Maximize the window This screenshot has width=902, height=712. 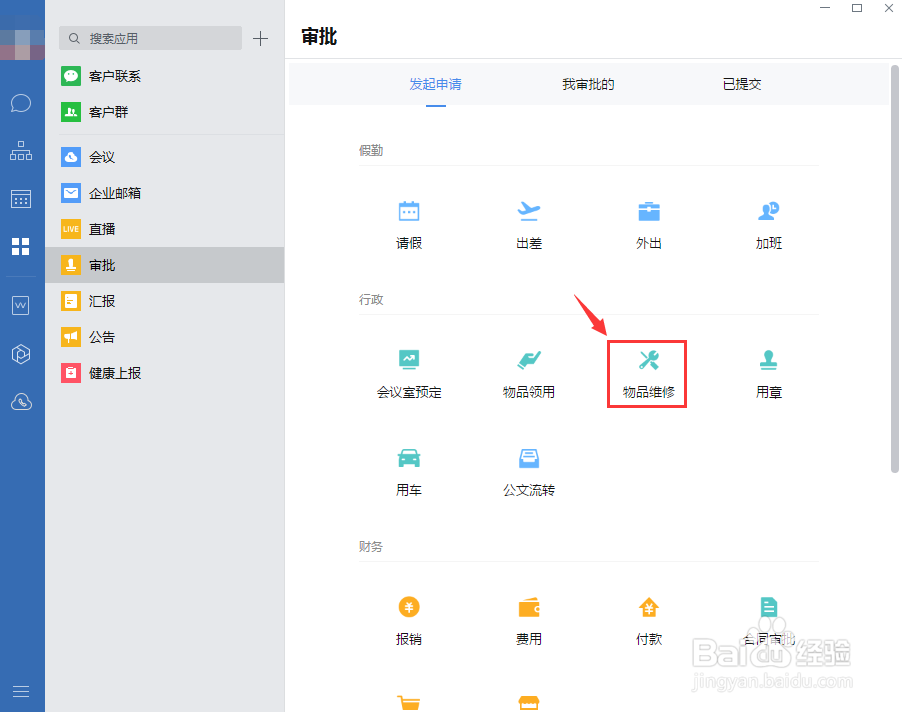[x=857, y=8]
